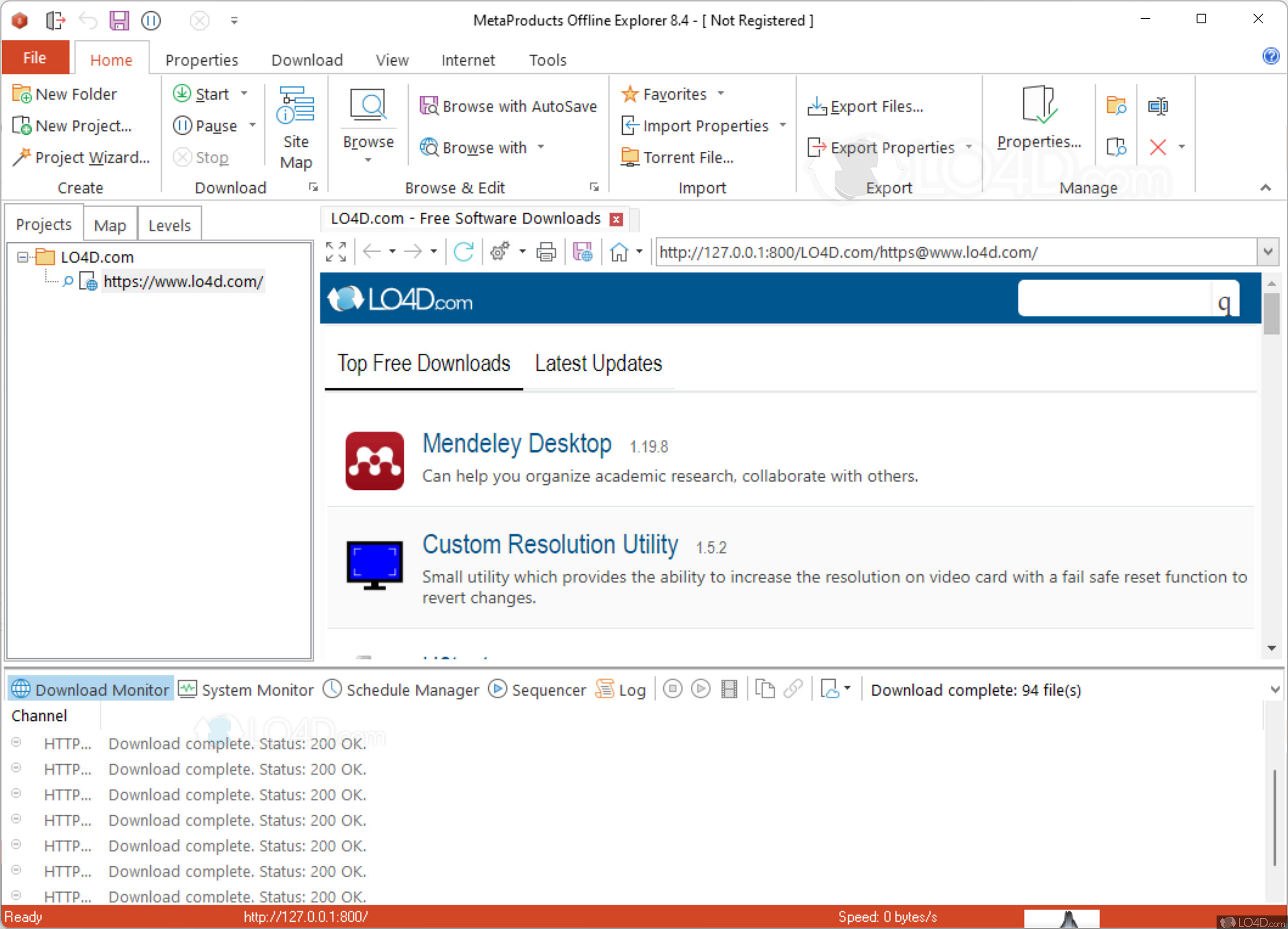Click the webpage search input field
The height and width of the screenshot is (929, 1288).
(1114, 298)
